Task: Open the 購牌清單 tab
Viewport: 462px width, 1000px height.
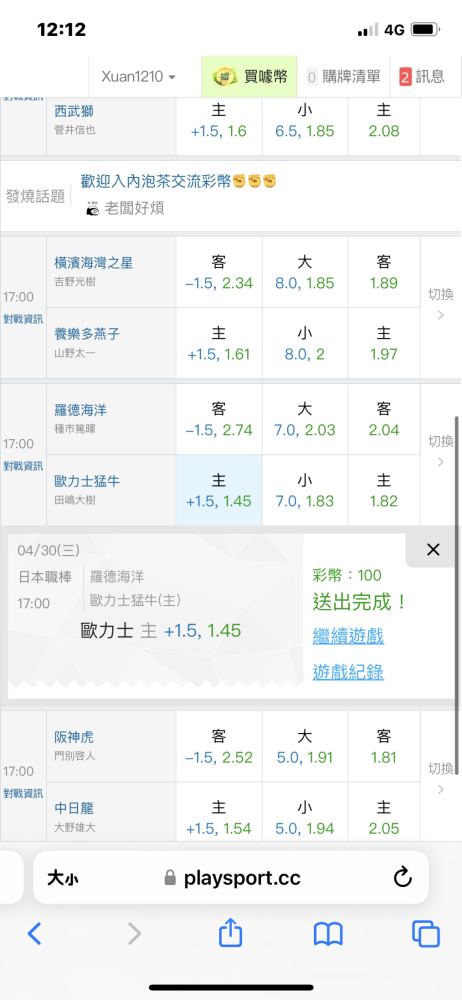Action: click(343, 77)
